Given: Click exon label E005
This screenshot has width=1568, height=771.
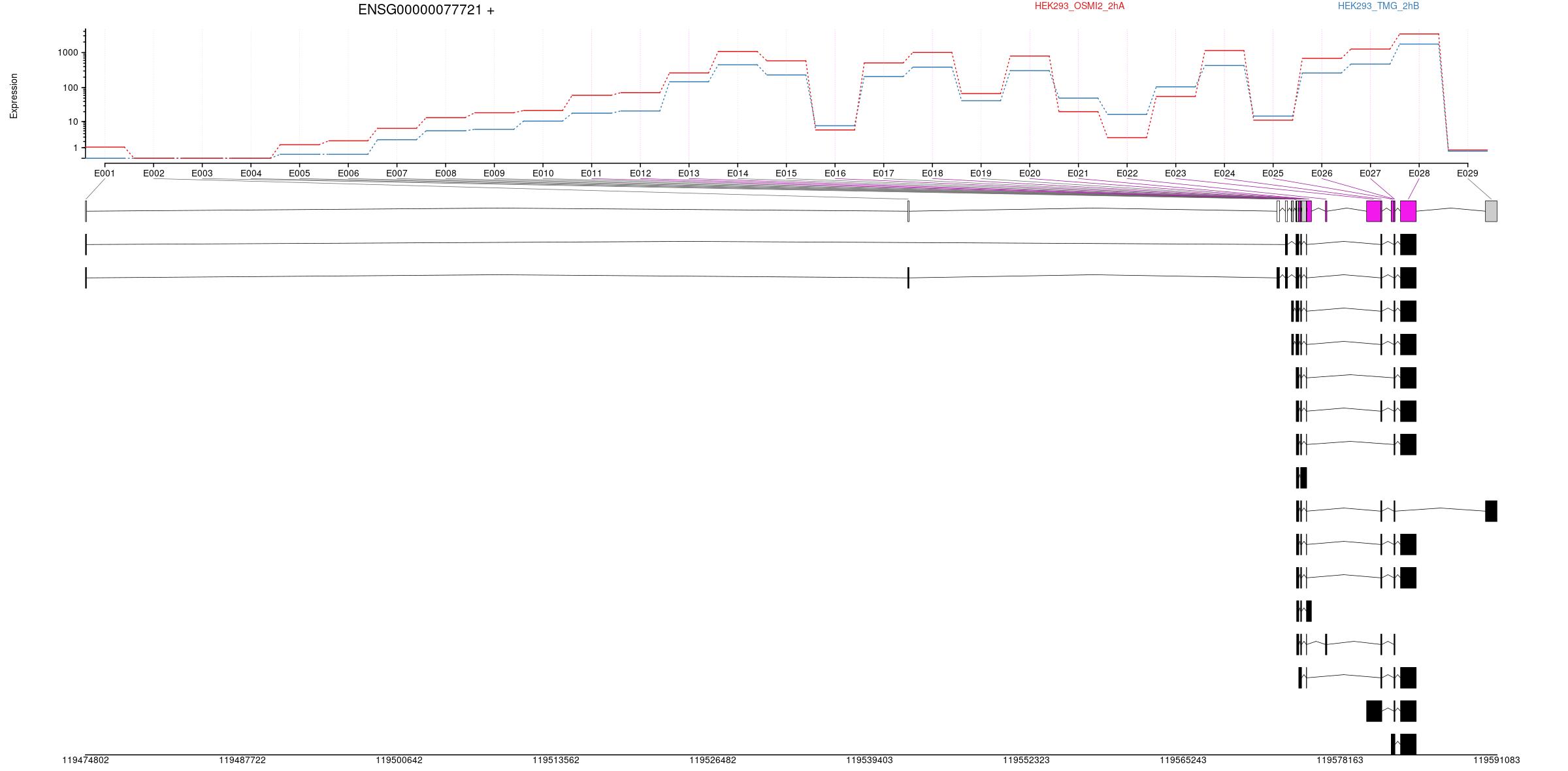Looking at the screenshot, I should click(299, 173).
